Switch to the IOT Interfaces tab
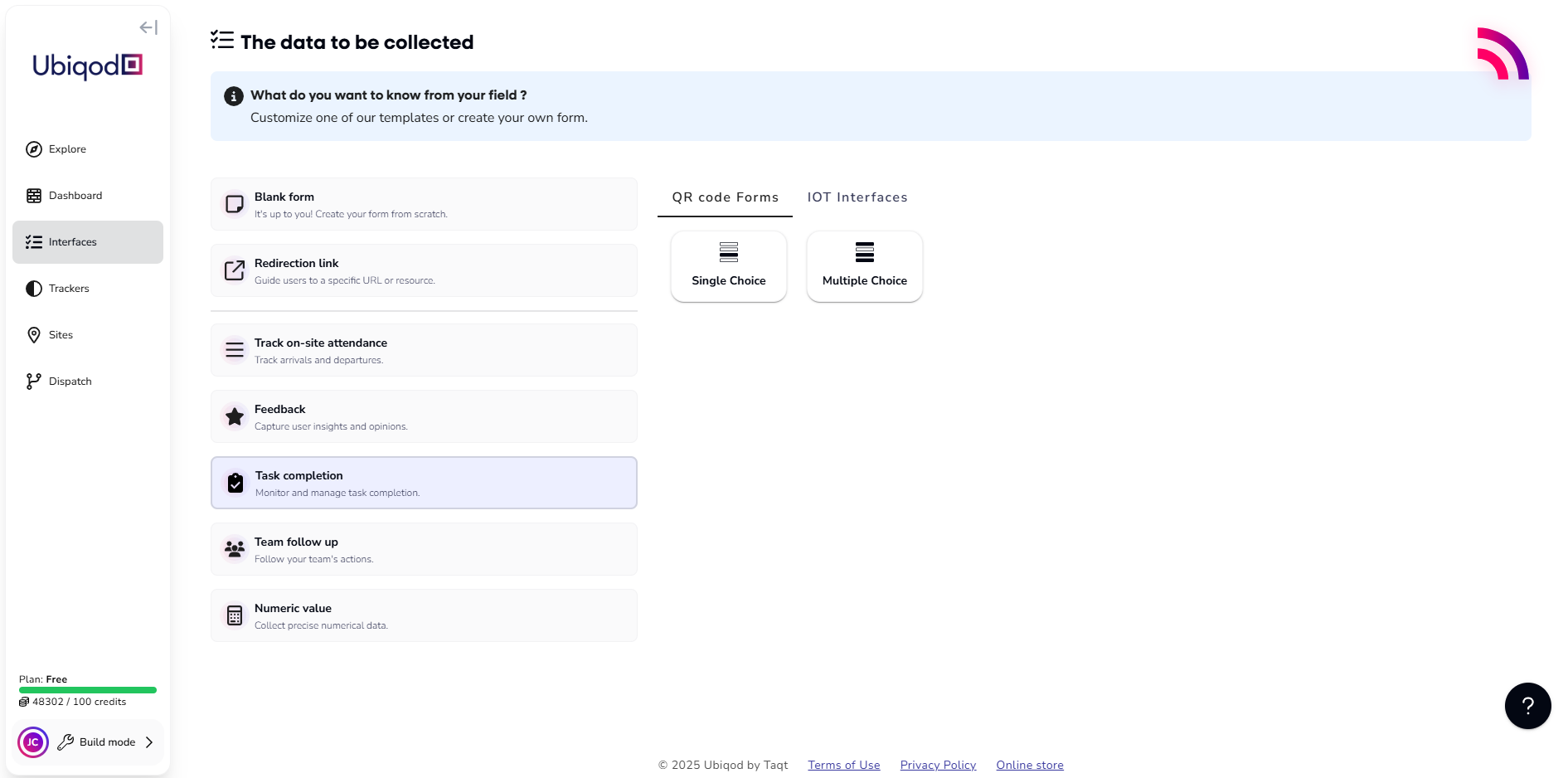This screenshot has height=778, width=1568. (857, 197)
